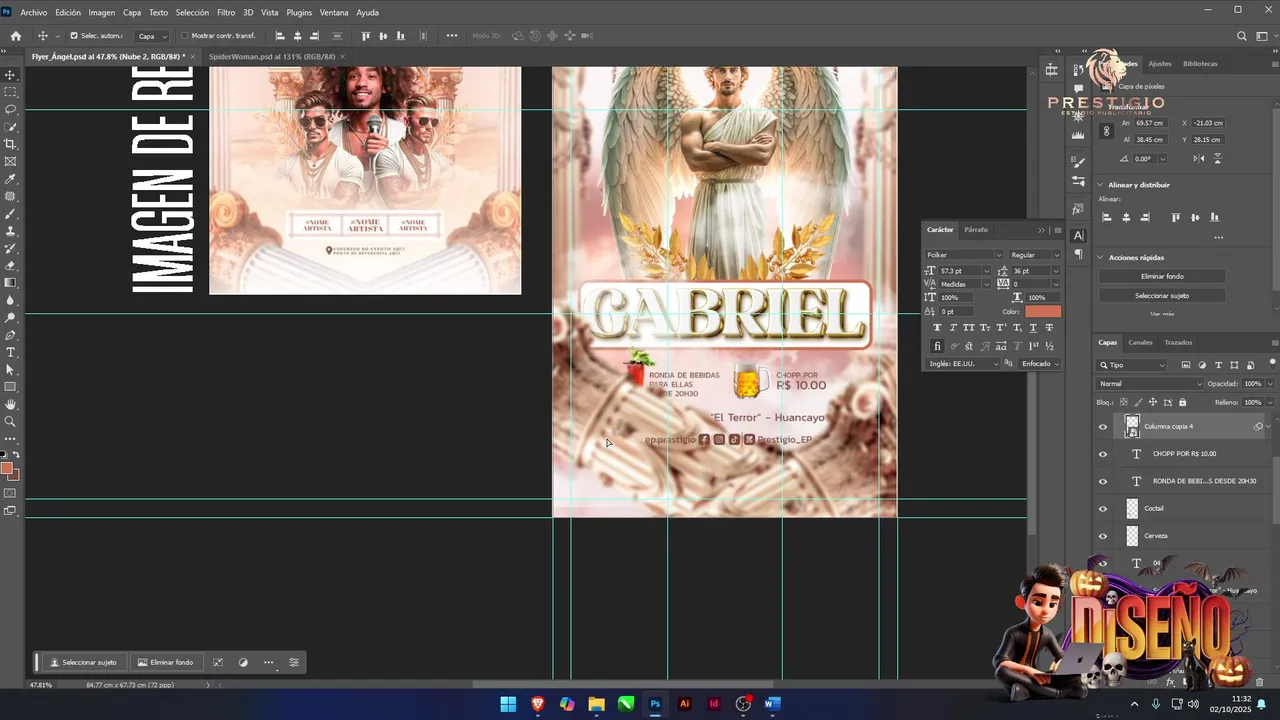The height and width of the screenshot is (720, 1280).
Task: Click align left edges icon in options bar
Action: (280, 36)
